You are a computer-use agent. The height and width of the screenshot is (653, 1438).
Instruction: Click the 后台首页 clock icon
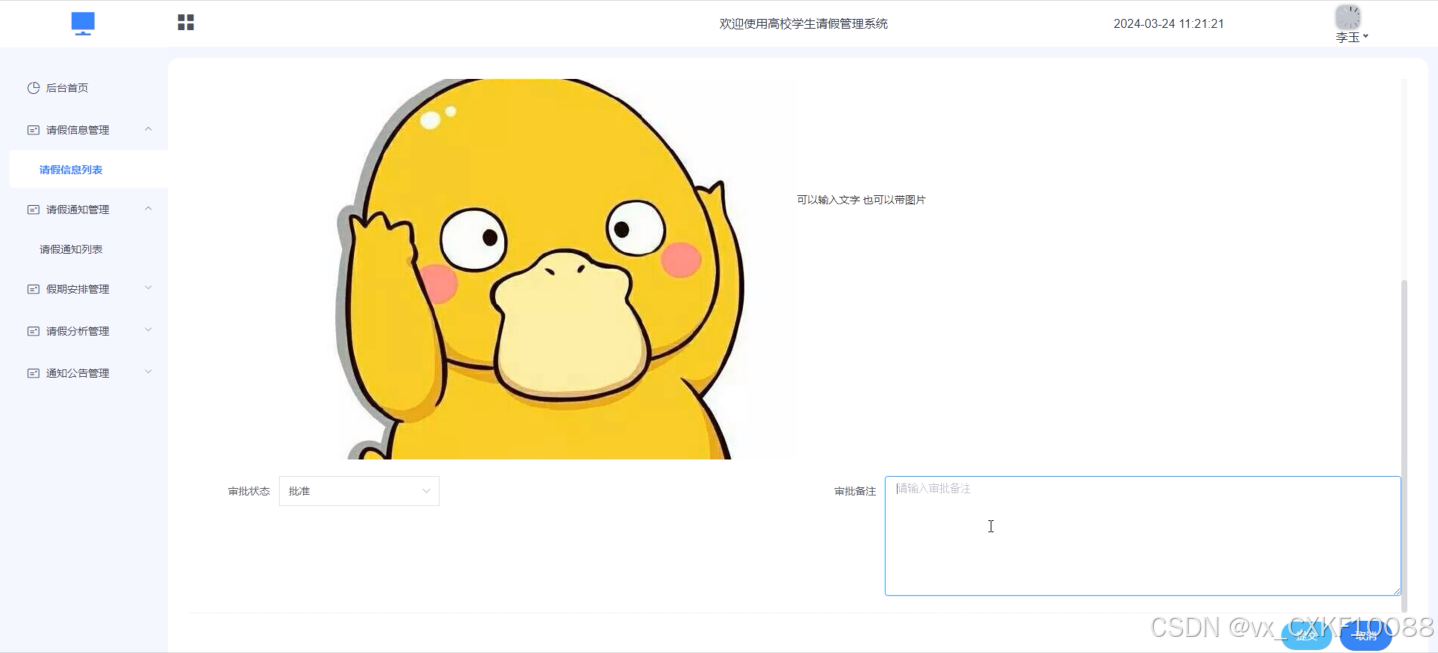pos(33,88)
